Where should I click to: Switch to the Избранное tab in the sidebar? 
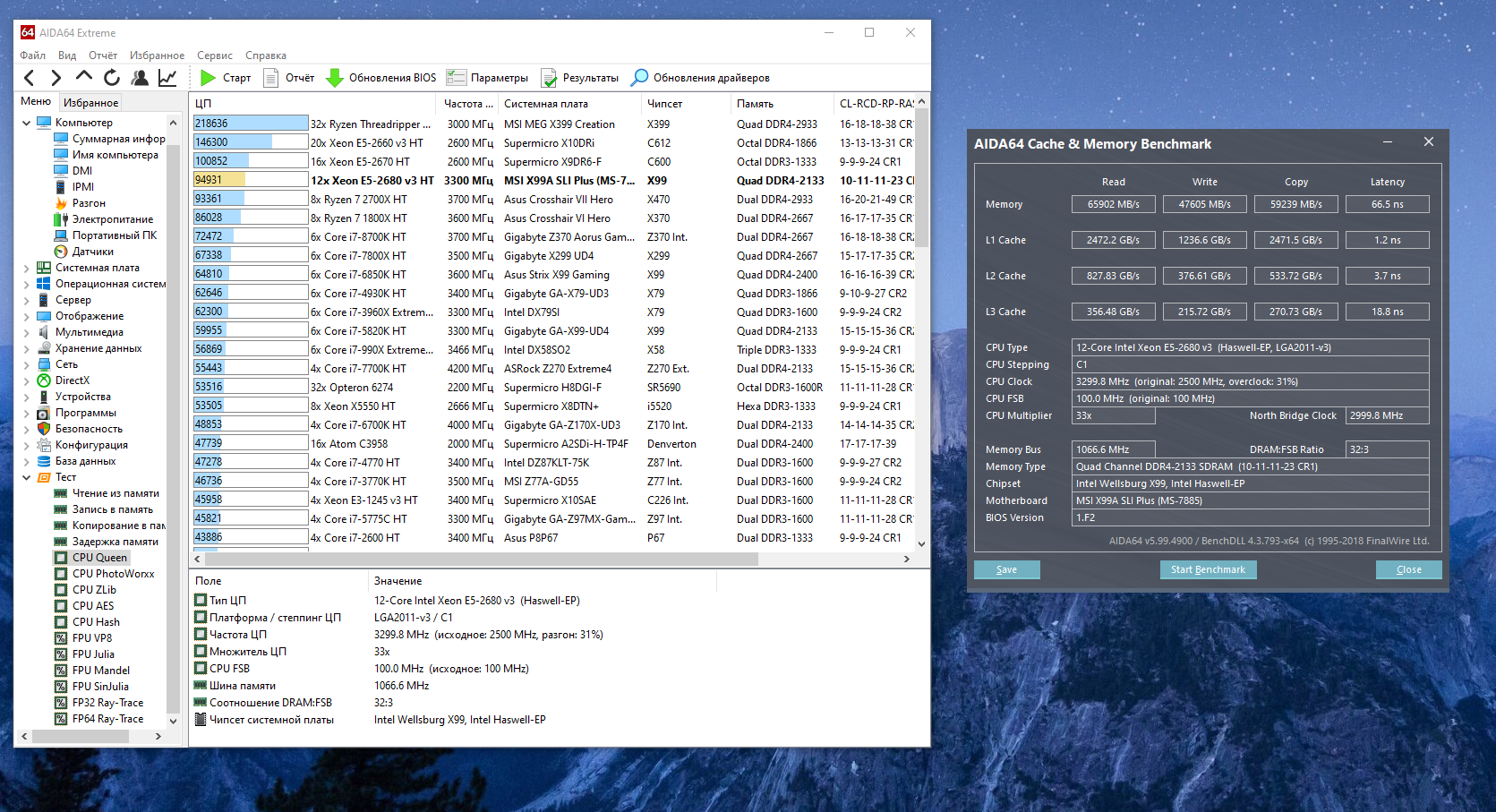(x=90, y=103)
